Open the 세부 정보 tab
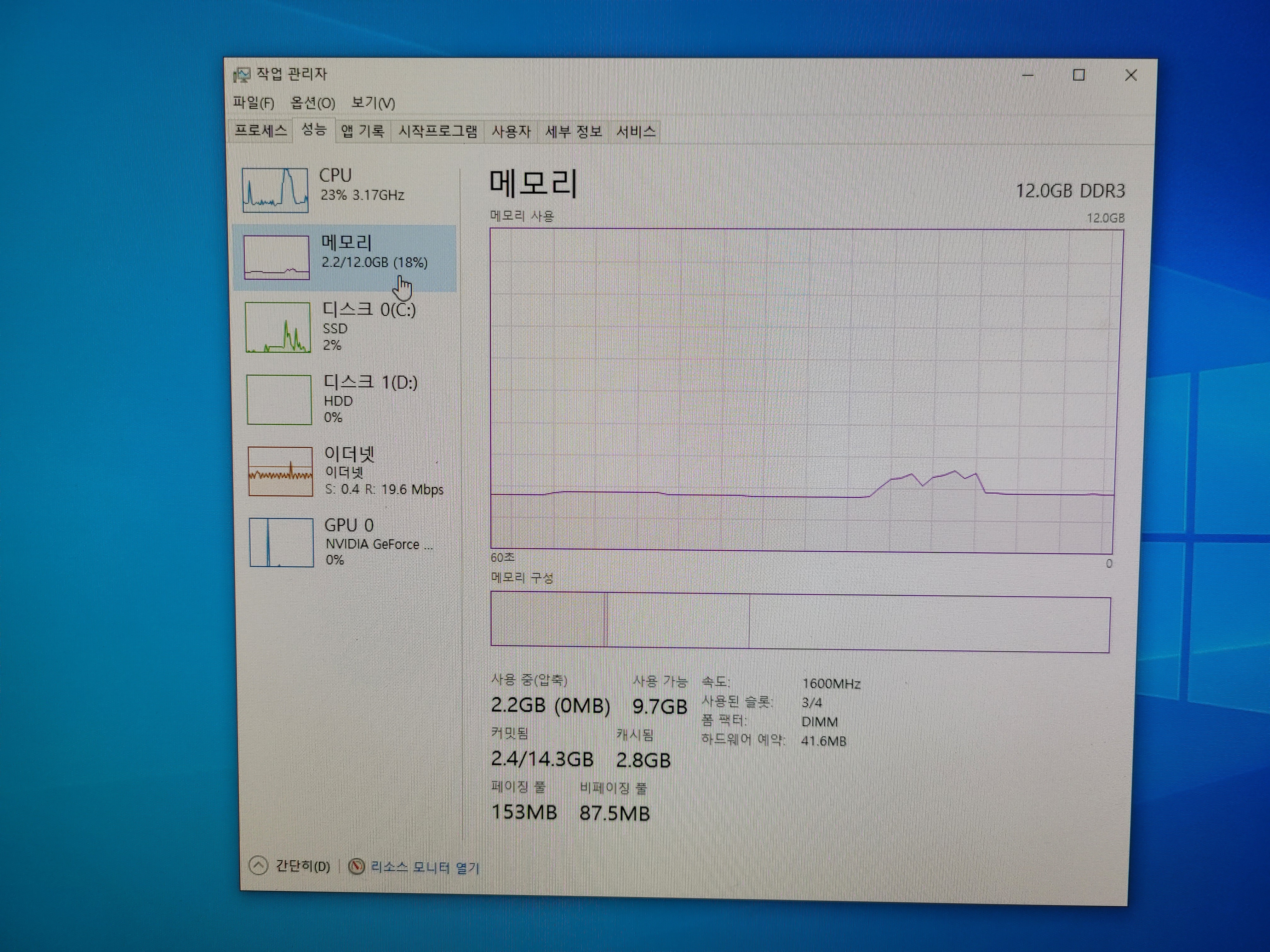1270x952 pixels. [x=573, y=131]
